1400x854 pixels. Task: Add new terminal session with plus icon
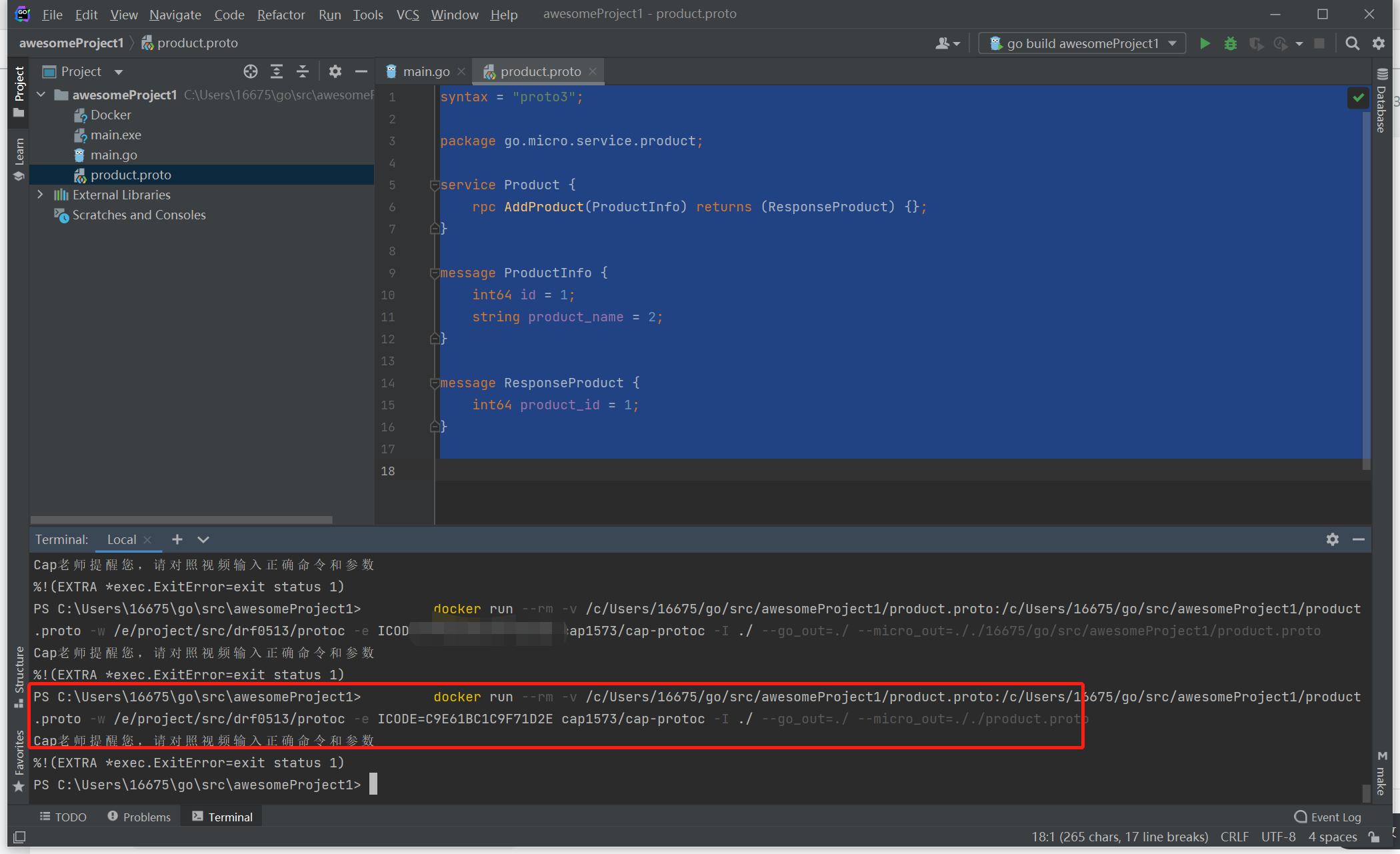pyautogui.click(x=177, y=539)
